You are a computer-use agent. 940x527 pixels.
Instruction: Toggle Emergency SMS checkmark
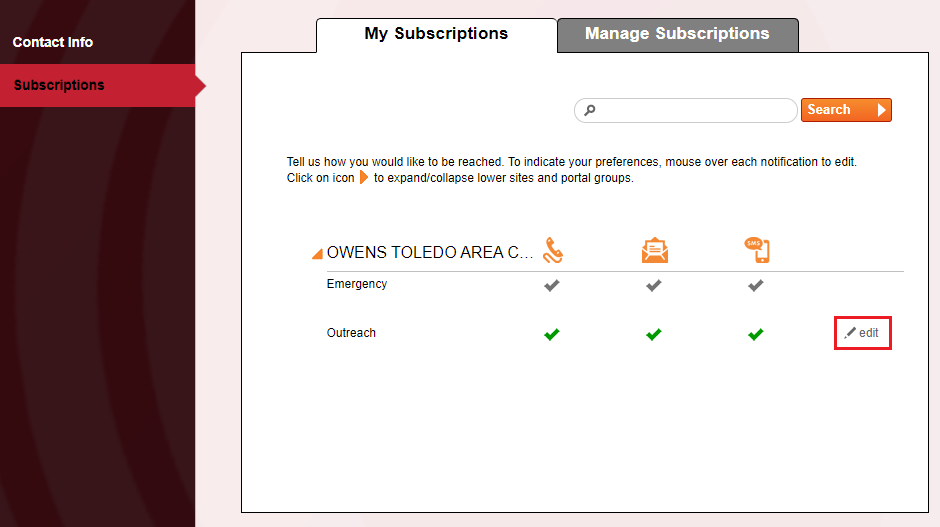[x=756, y=285]
